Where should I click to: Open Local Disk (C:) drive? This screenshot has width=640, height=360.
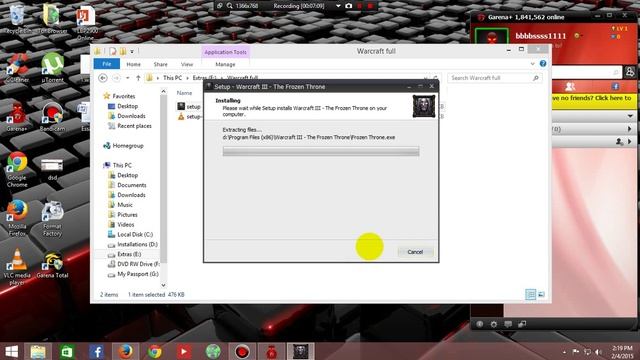(135, 234)
